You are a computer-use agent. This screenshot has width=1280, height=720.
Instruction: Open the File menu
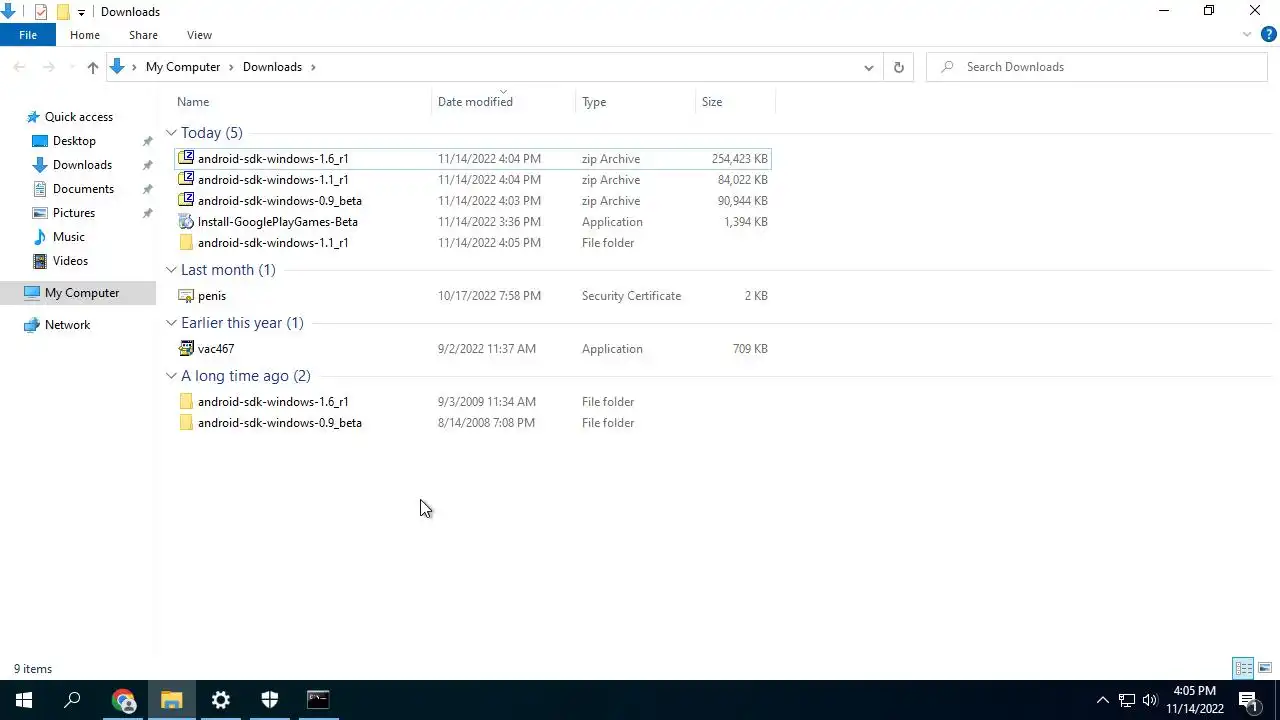click(x=28, y=35)
